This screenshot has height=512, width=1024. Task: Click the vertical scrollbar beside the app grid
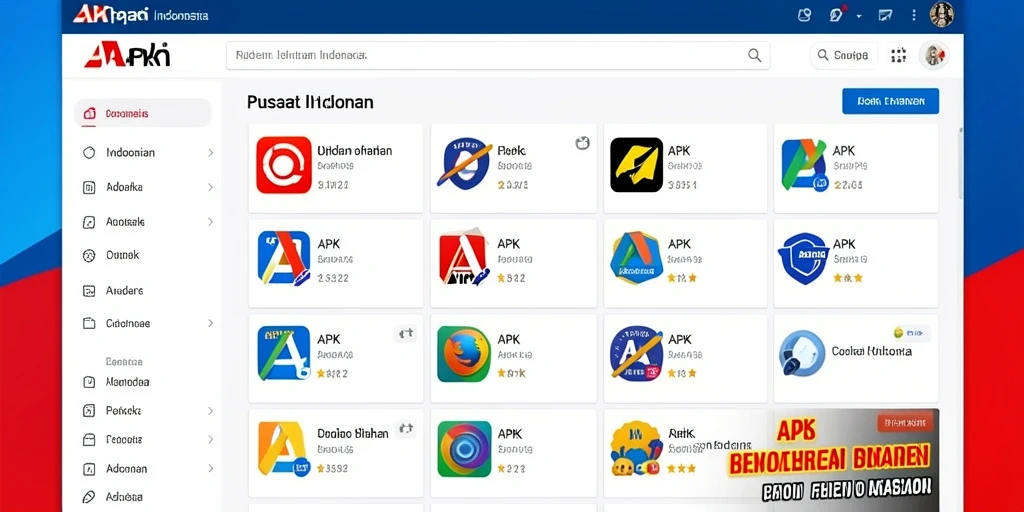pos(959,163)
